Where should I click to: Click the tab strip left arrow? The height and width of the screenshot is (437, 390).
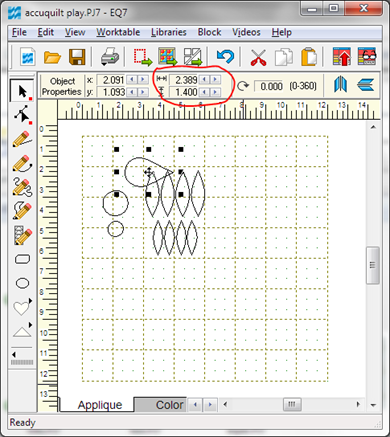click(x=195, y=405)
